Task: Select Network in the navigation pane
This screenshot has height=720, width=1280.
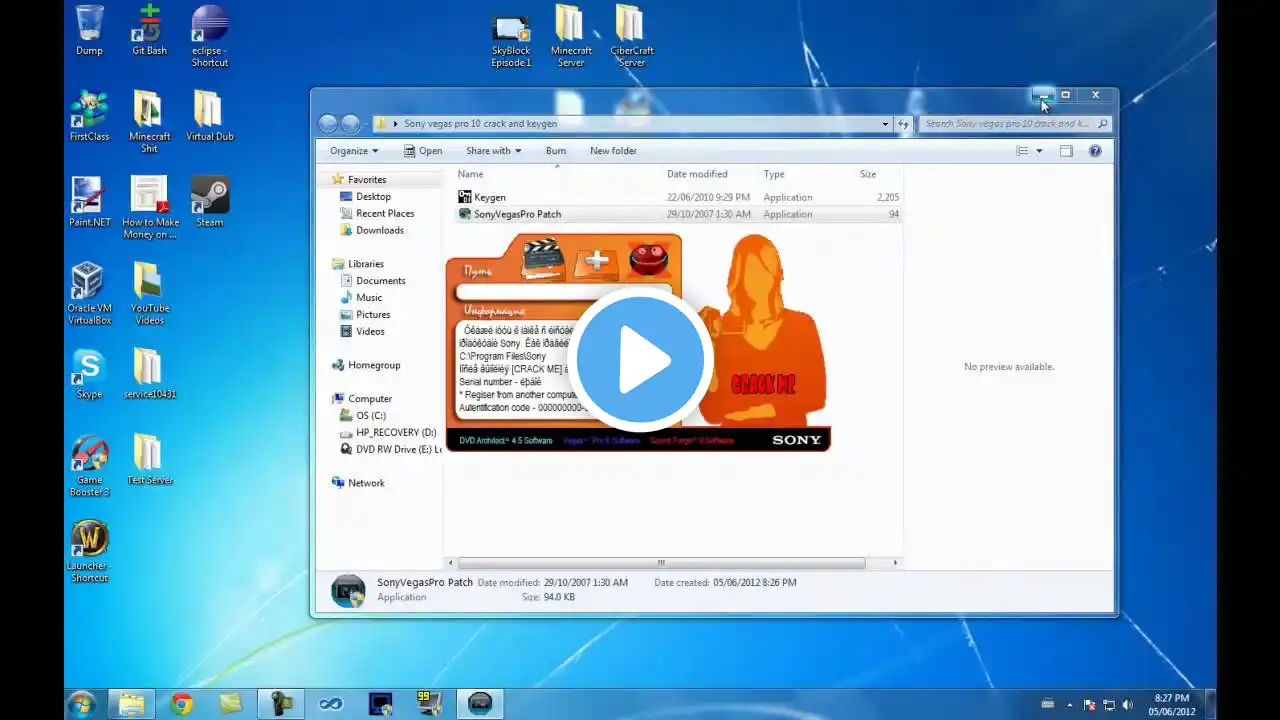Action: point(366,483)
